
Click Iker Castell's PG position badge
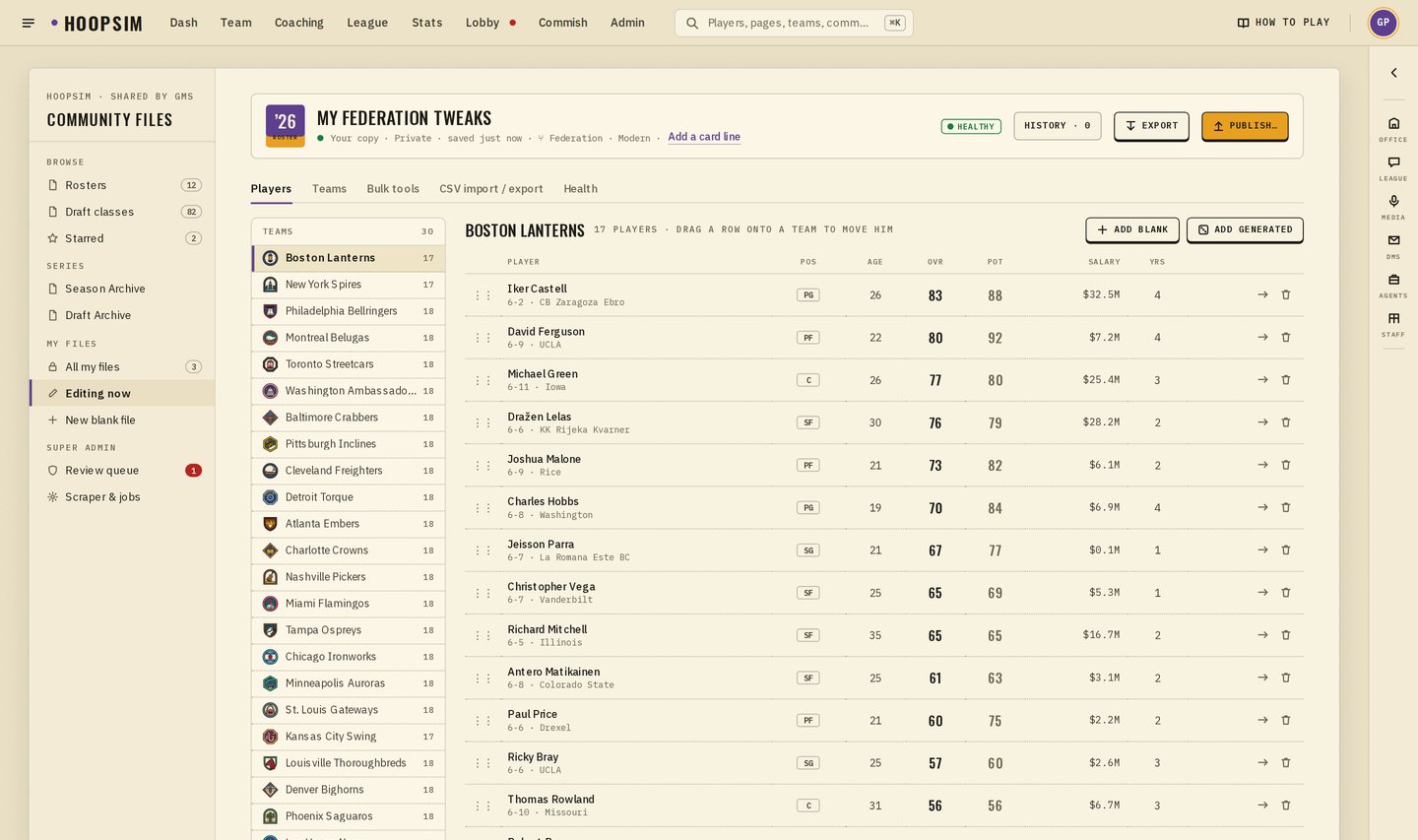click(x=808, y=294)
